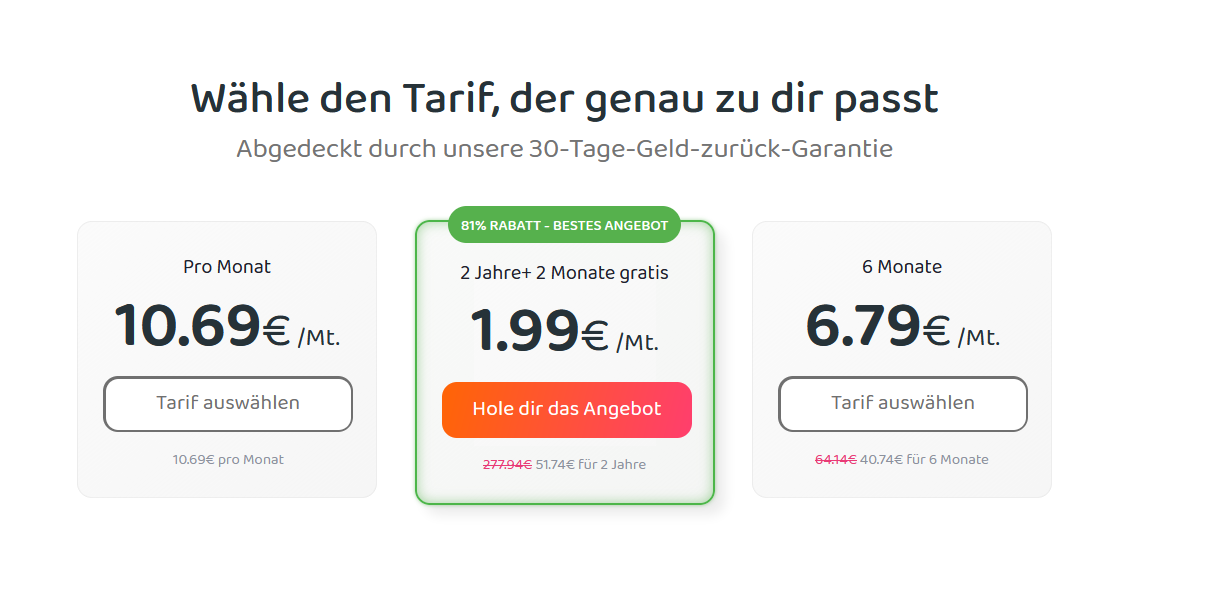Click the /Mt. label beside 6.79€
1220x616 pixels.
pyautogui.click(x=979, y=337)
